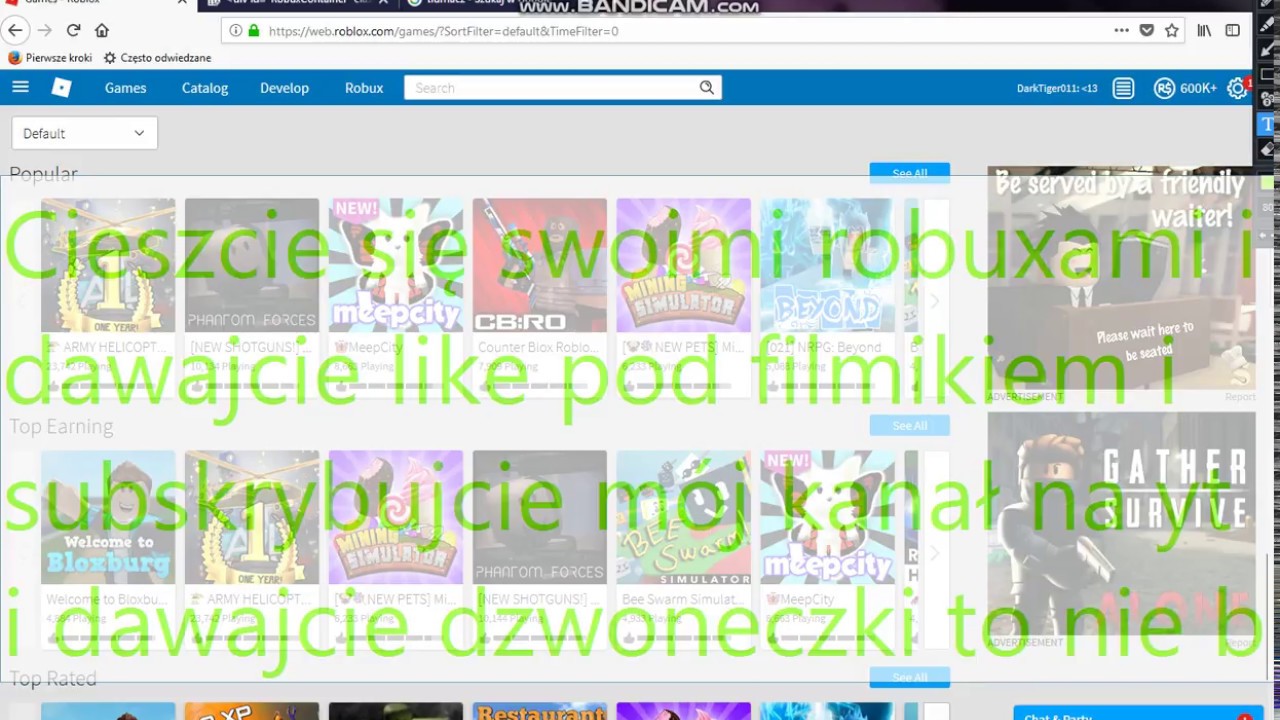Open the Develop navigation tab

284,88
